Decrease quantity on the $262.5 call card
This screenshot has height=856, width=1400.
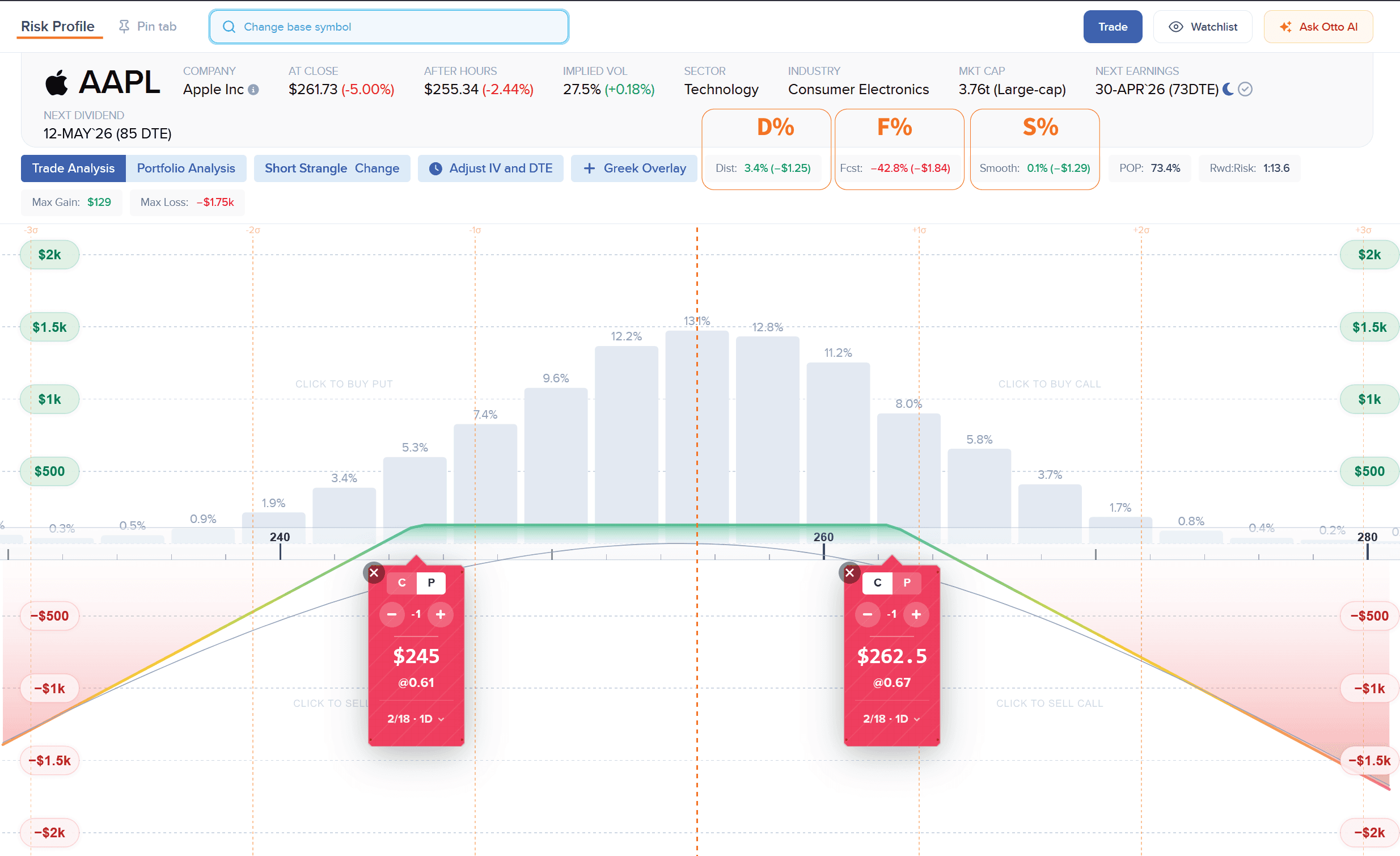click(867, 614)
